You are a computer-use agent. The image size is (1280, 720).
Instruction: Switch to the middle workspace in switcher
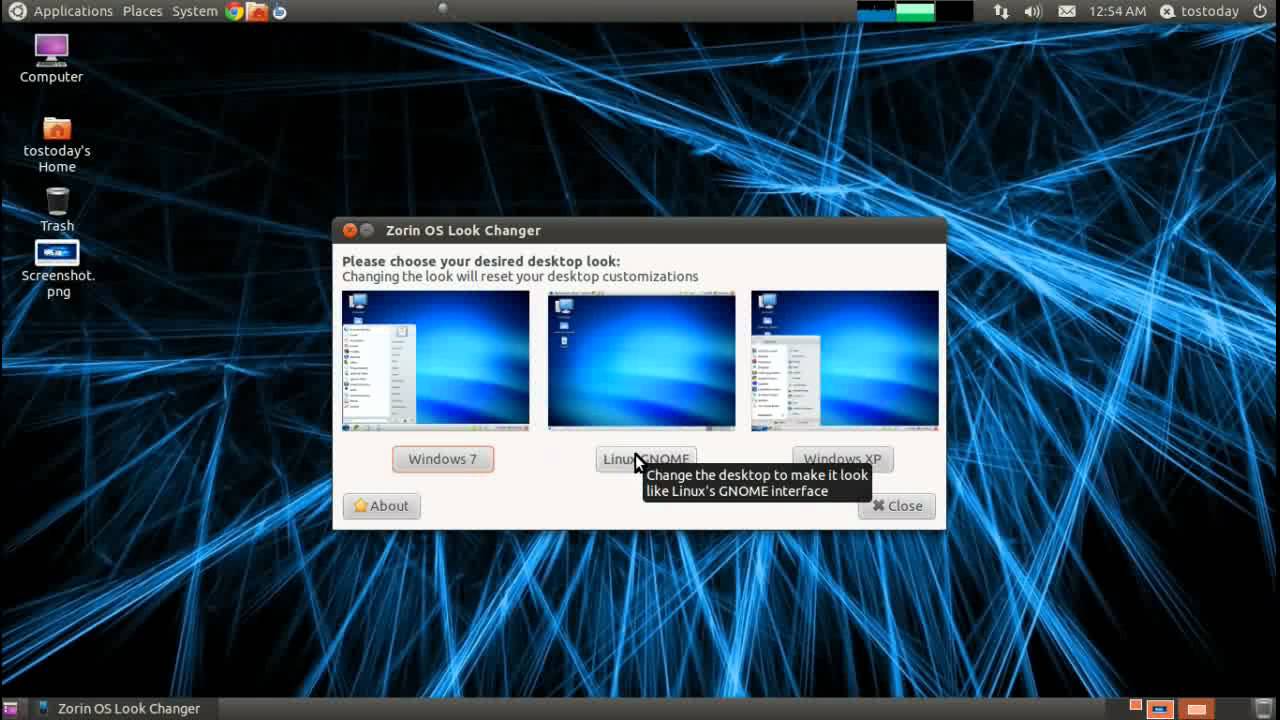(x=1160, y=709)
